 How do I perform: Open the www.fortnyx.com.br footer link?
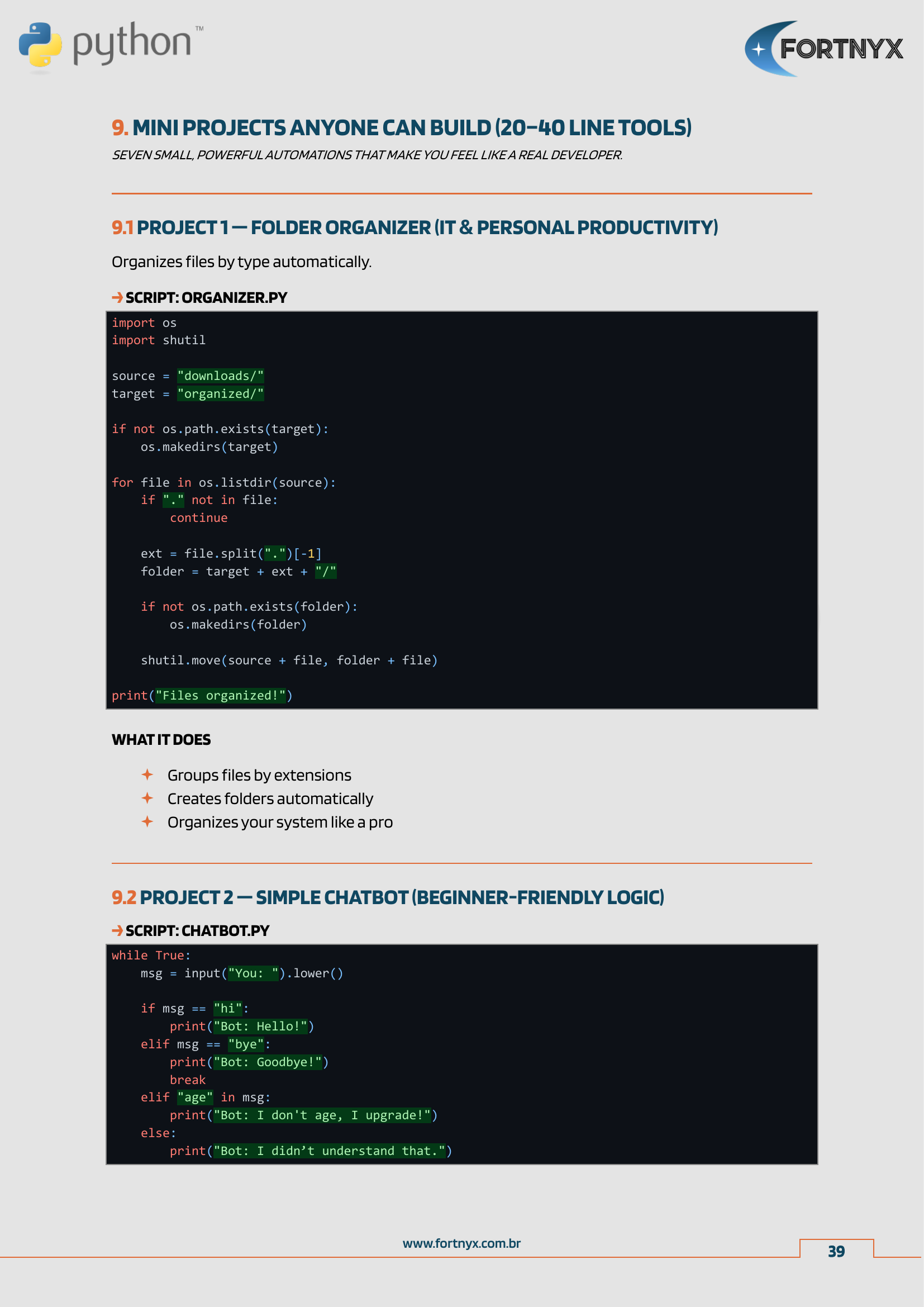461,1243
